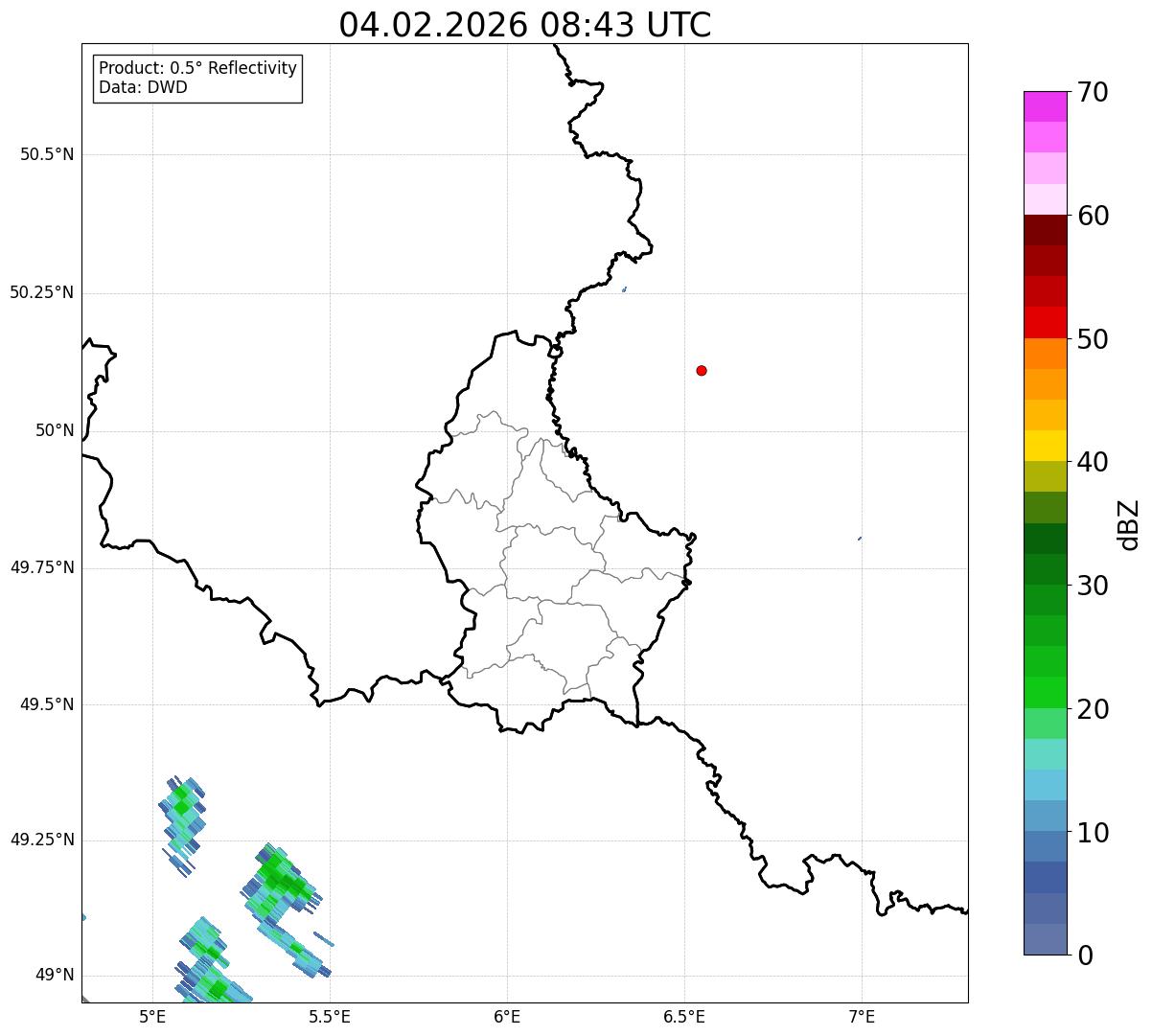This screenshot has width=1152, height=1036.
Task: Select the turquoise colorbar segment below 20
Action: (x=1045, y=754)
